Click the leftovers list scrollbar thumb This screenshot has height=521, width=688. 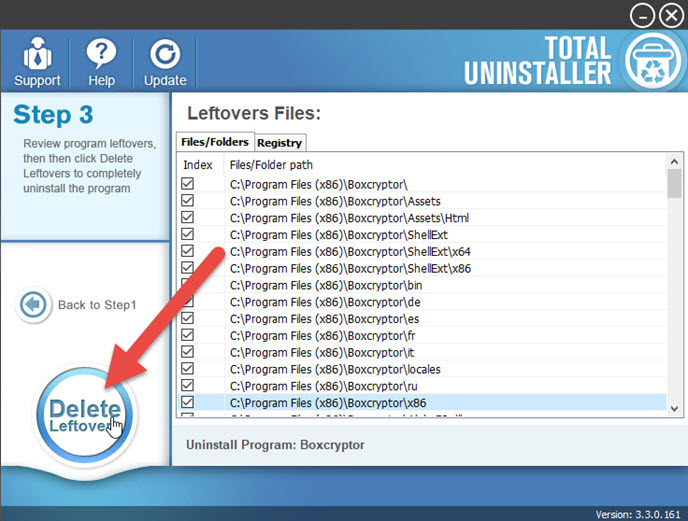click(x=674, y=183)
